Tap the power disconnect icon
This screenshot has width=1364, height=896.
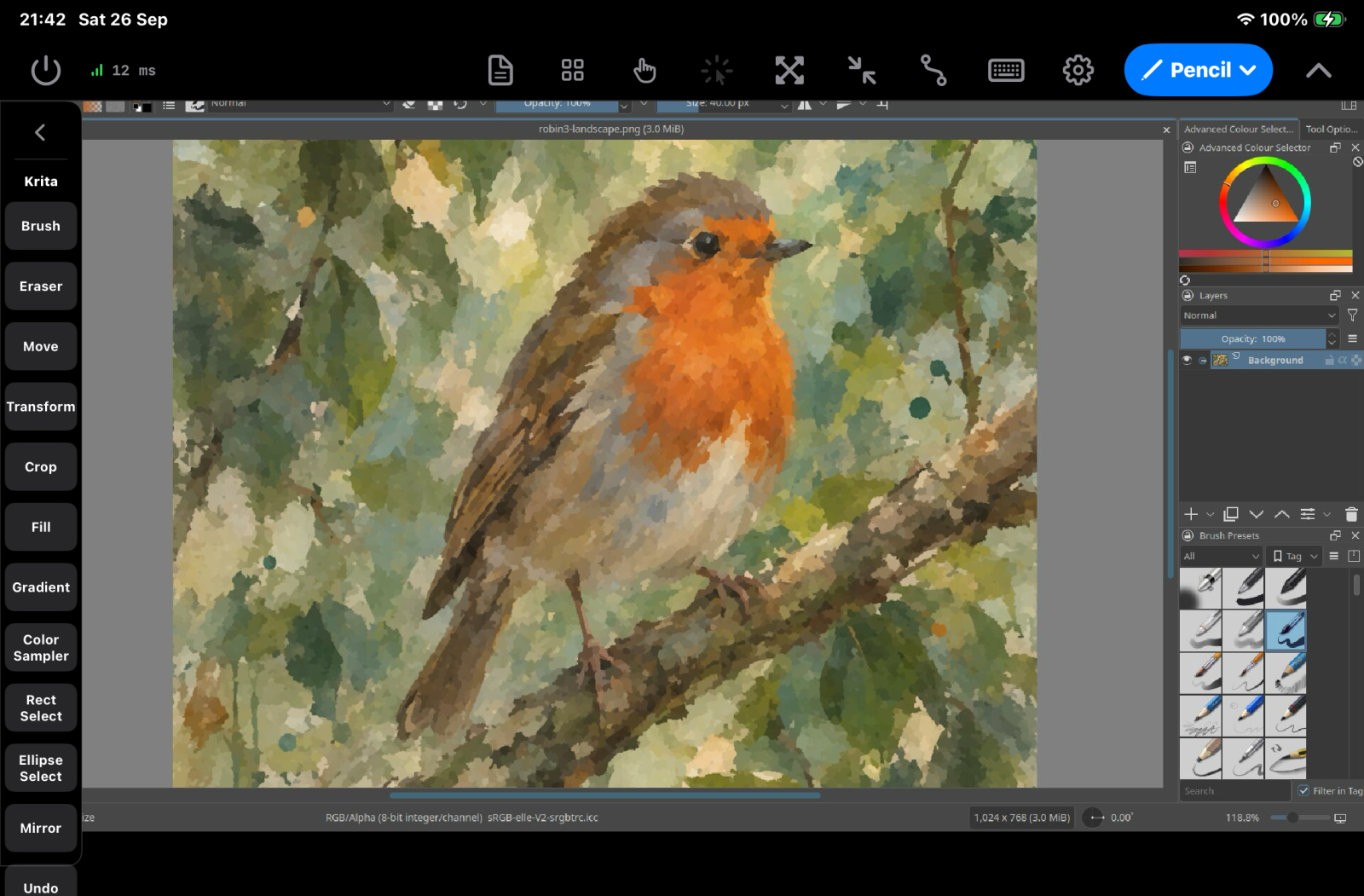click(46, 71)
